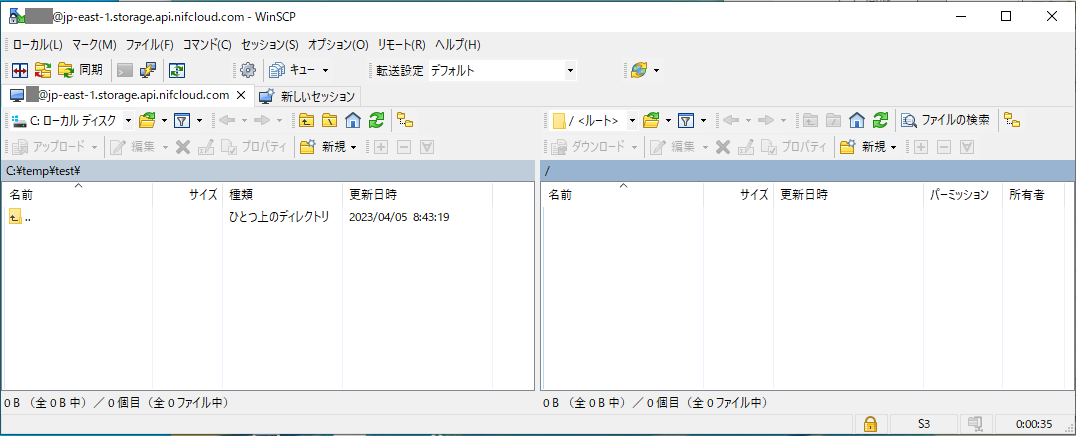Sort local files by 更新日時 column
Screen dimensions: 1076x436
tap(417, 194)
